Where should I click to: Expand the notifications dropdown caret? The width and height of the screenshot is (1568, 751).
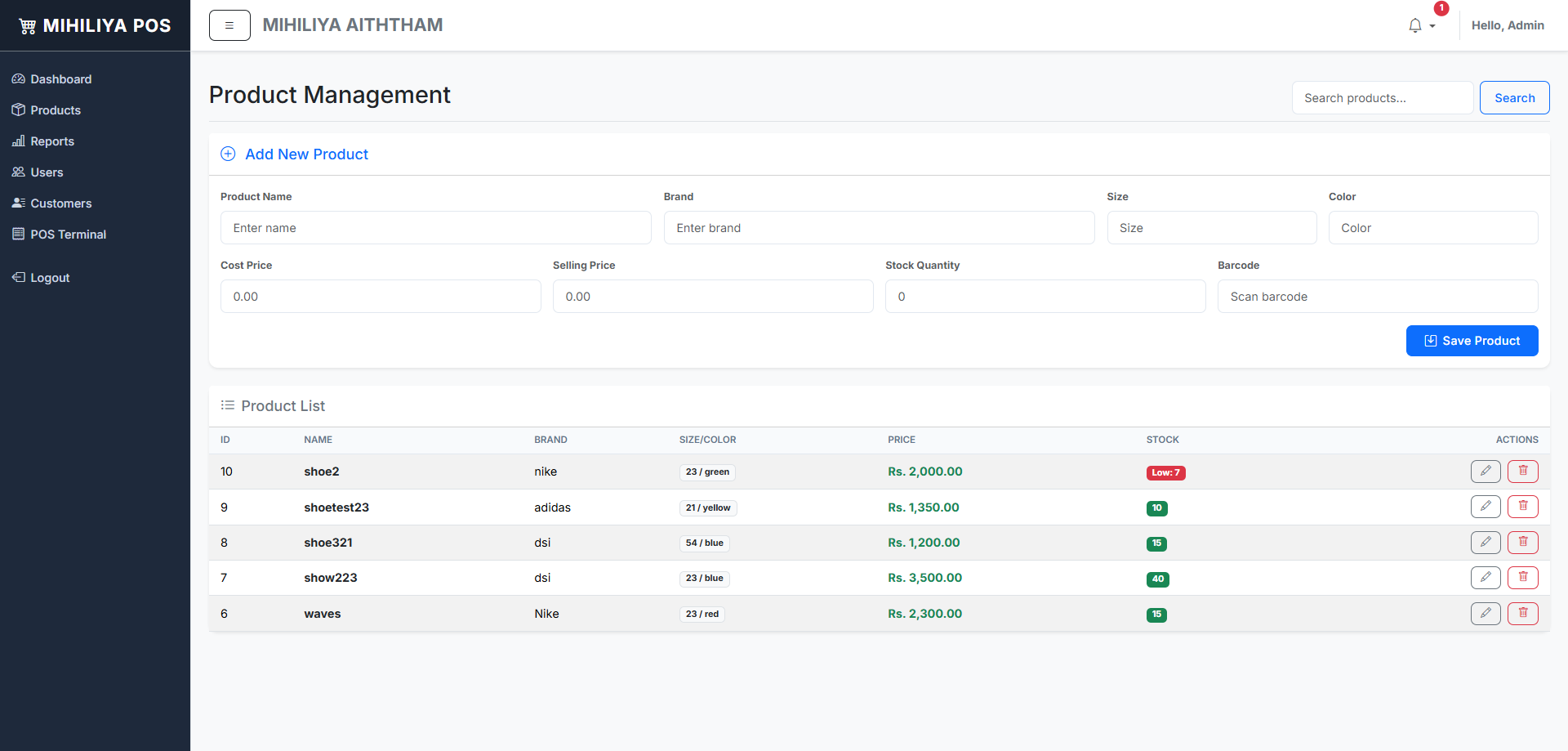(1432, 26)
